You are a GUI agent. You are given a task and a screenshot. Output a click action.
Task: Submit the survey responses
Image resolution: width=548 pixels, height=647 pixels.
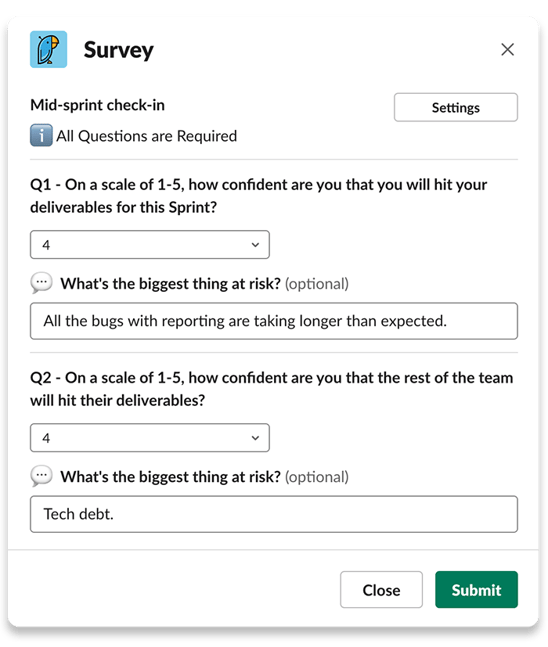point(476,589)
